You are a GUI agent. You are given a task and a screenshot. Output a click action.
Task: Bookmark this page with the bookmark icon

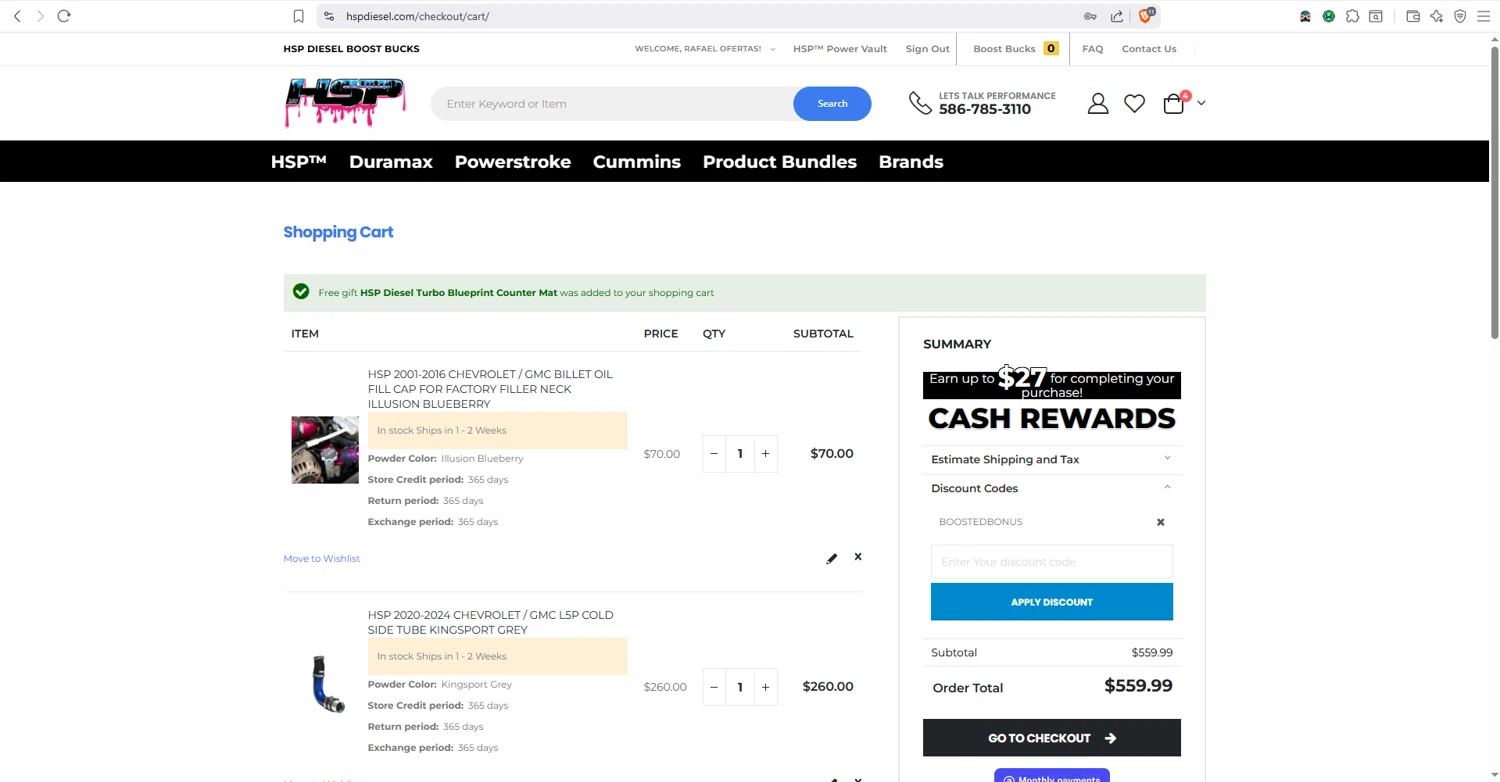[298, 16]
